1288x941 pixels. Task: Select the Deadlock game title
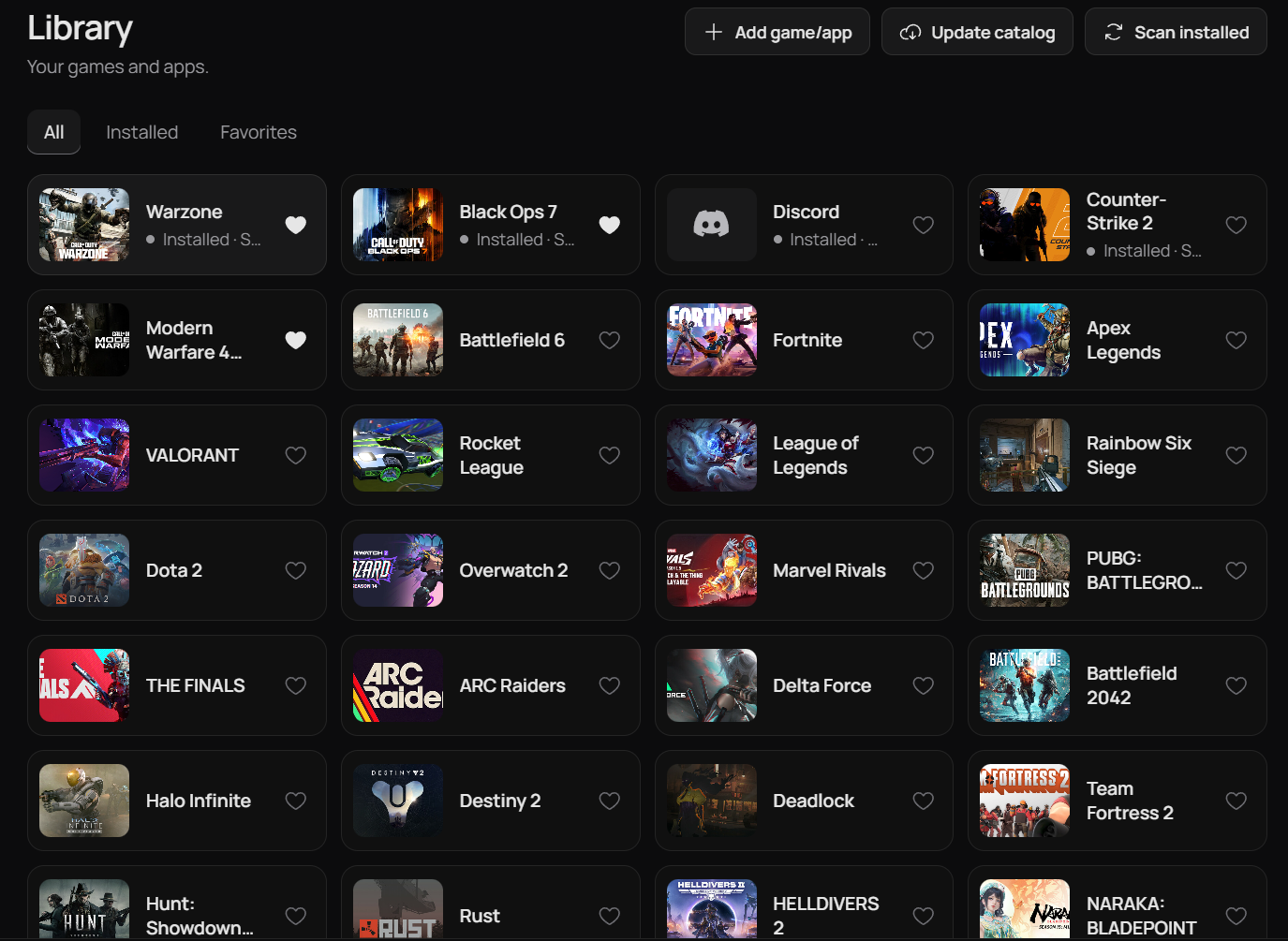pyautogui.click(x=813, y=801)
